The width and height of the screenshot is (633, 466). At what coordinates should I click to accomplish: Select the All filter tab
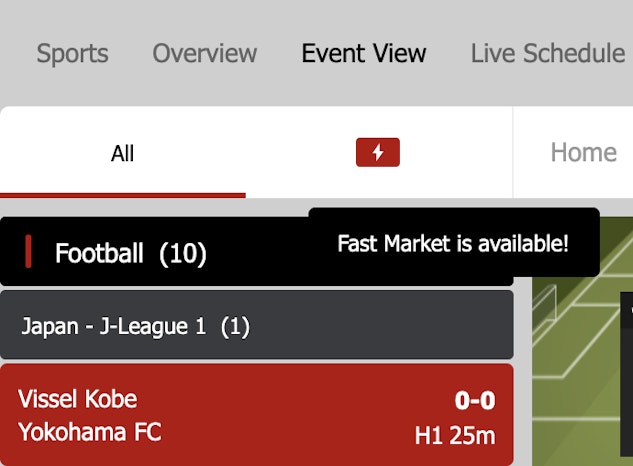pos(122,154)
